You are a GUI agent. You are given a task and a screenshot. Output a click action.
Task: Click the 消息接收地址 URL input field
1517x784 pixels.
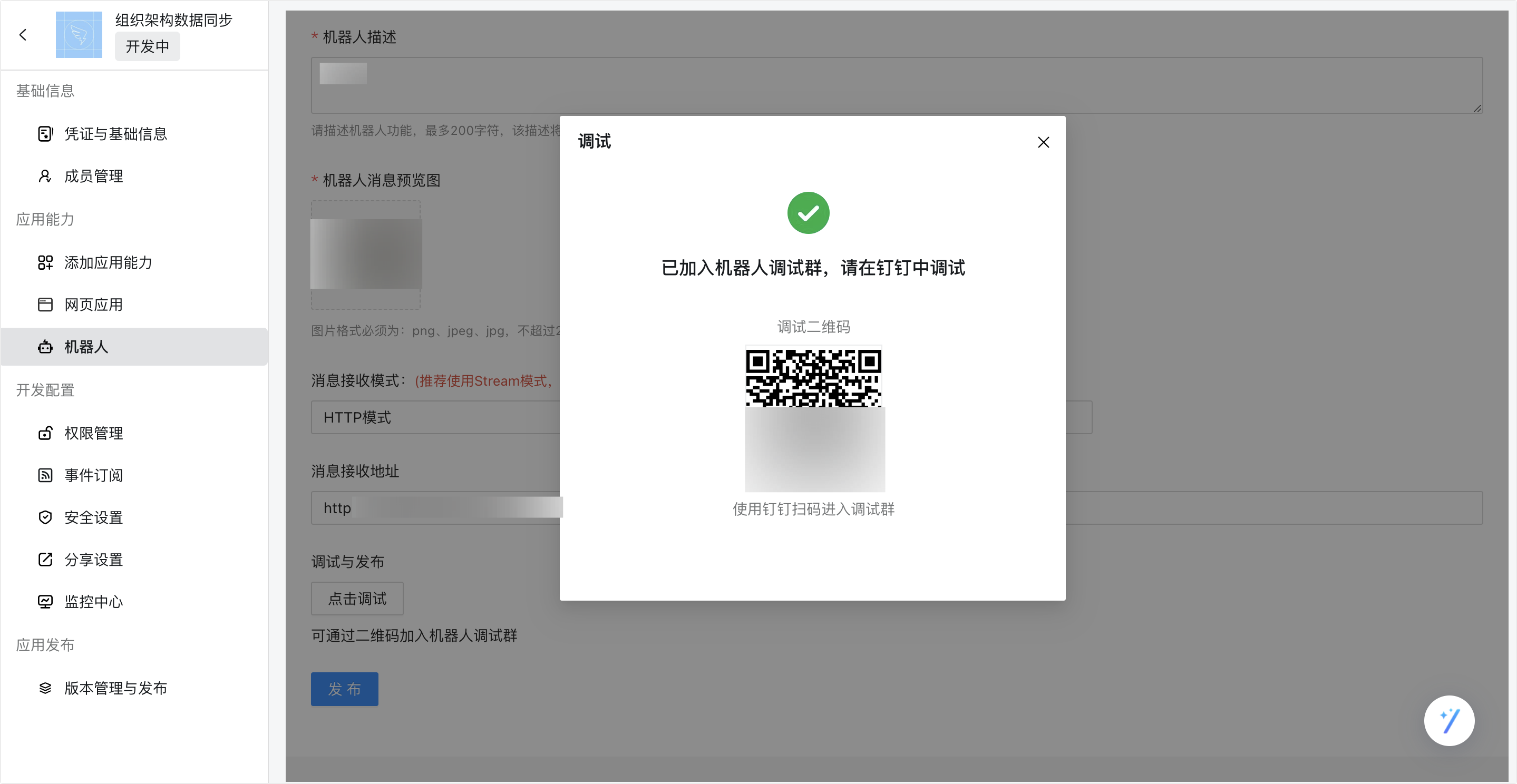pos(896,508)
